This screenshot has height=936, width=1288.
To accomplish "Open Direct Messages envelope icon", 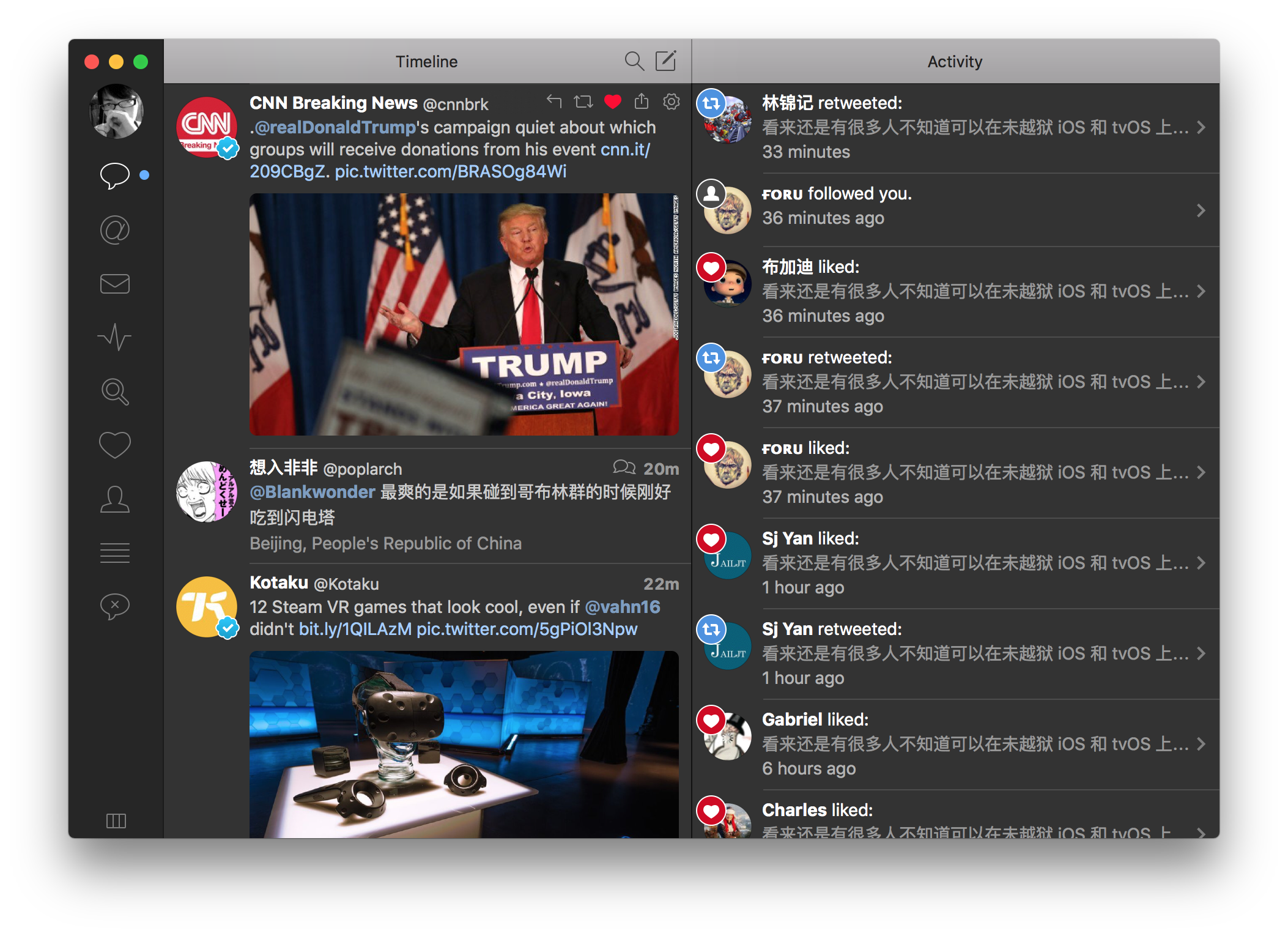I will [x=114, y=284].
